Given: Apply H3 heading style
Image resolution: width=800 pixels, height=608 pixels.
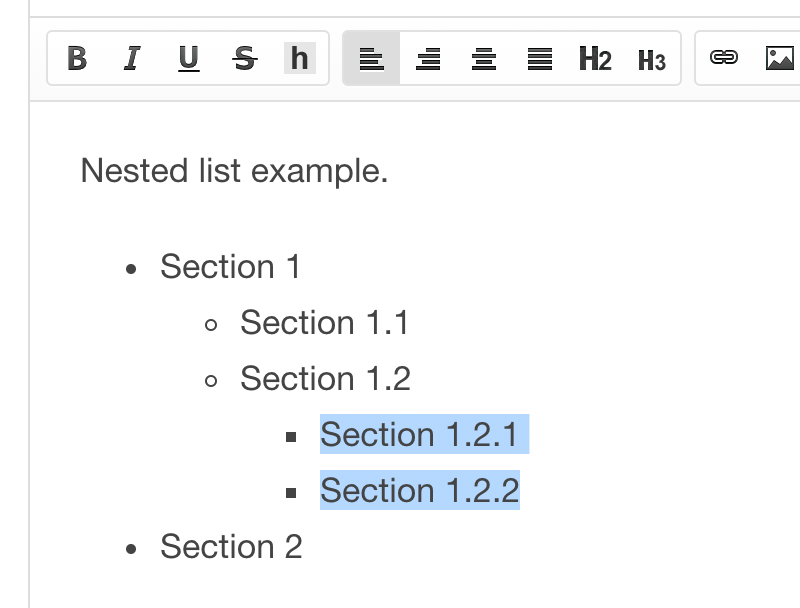Looking at the screenshot, I should (652, 58).
